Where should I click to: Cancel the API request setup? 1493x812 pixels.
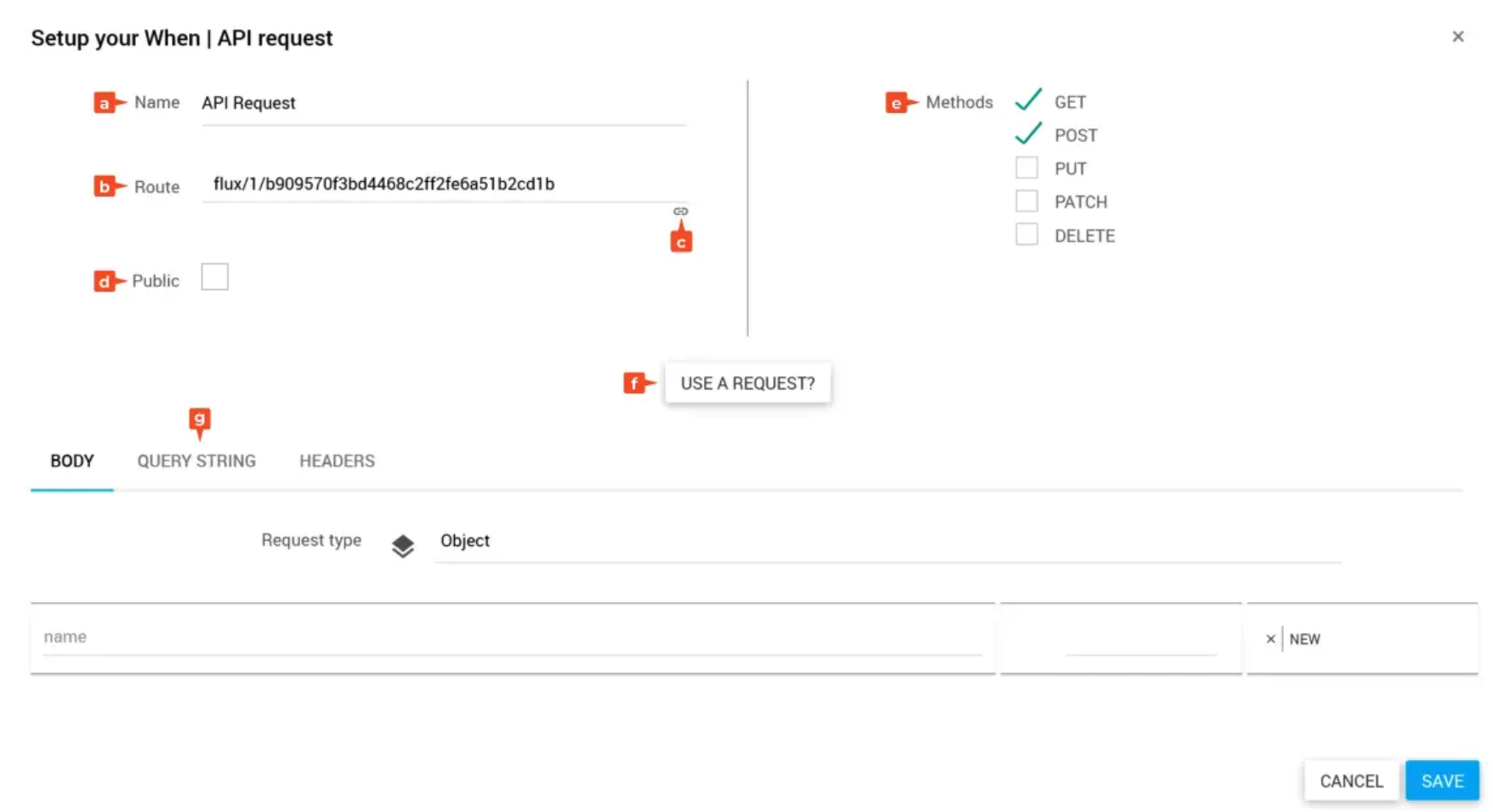coord(1351,781)
